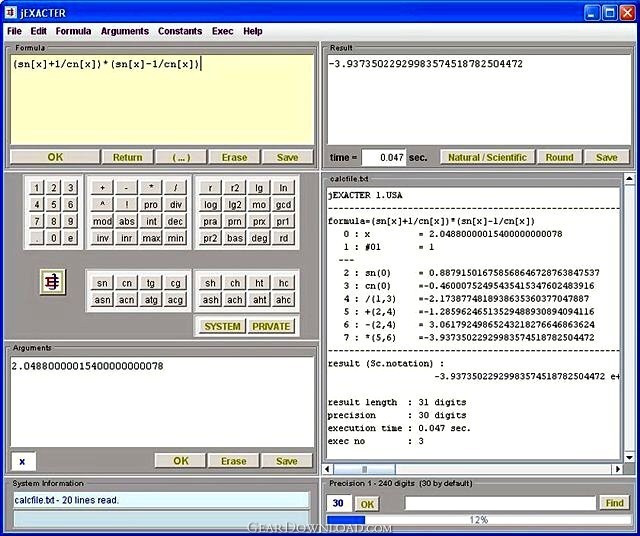Erase the formula with Erase button
Image resolution: width=640 pixels, height=536 pixels.
[x=234, y=157]
